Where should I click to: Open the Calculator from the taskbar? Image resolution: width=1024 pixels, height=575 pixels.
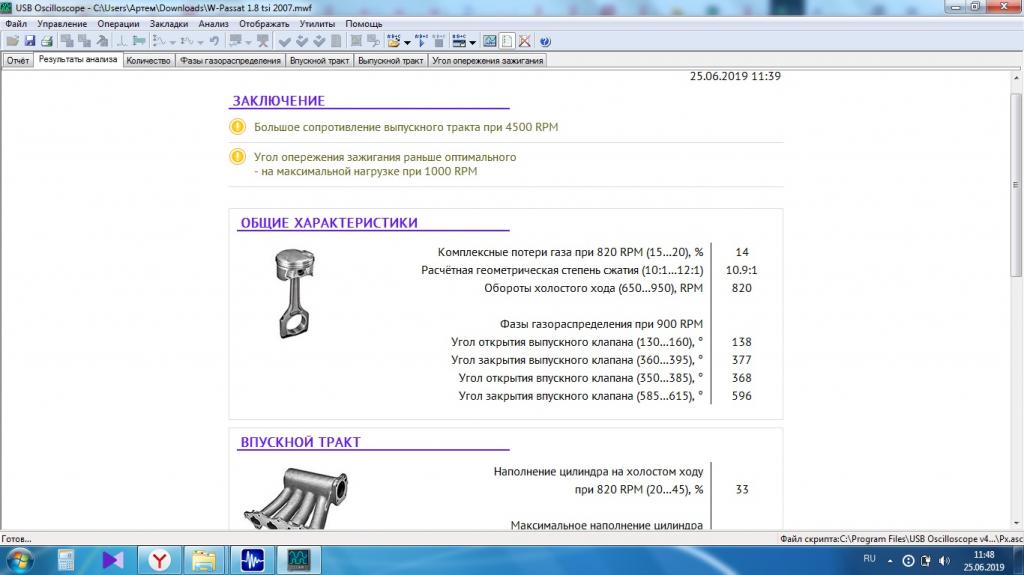(x=65, y=560)
